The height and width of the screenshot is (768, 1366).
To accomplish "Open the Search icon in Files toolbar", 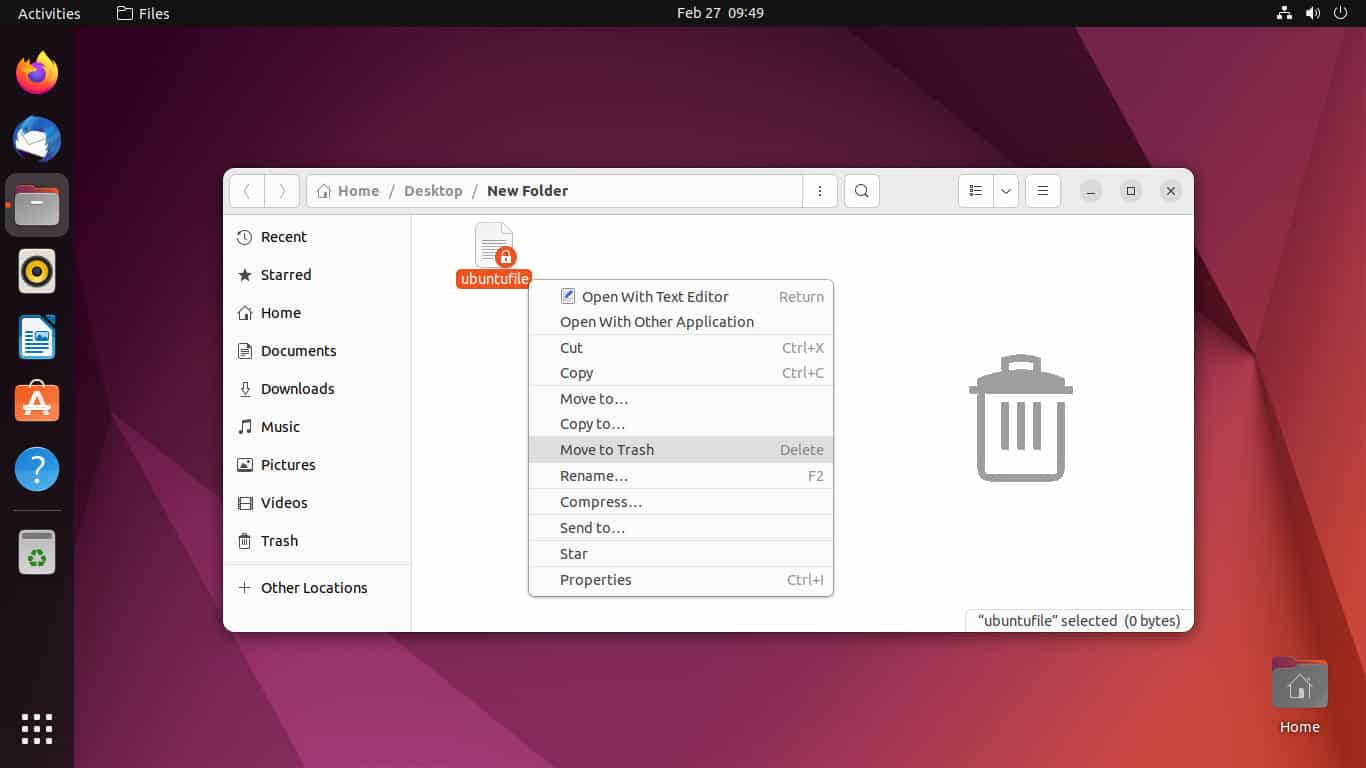I will [861, 190].
